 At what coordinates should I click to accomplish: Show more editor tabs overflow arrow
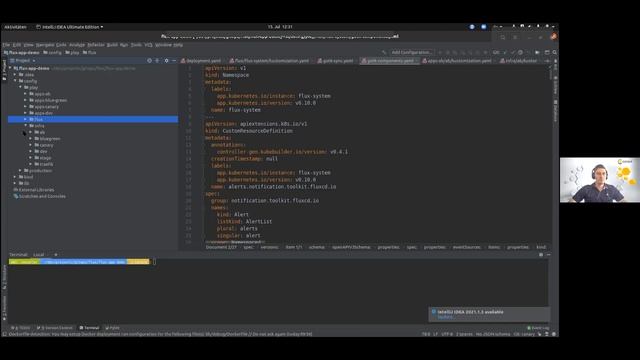click(x=547, y=61)
